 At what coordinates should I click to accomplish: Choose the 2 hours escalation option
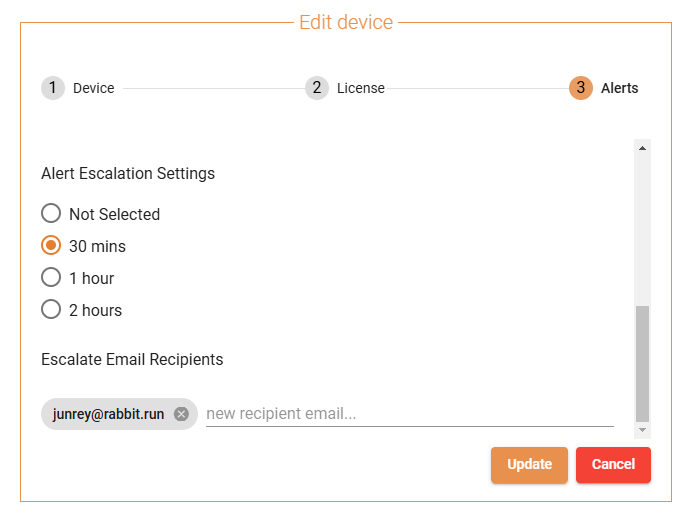point(51,310)
